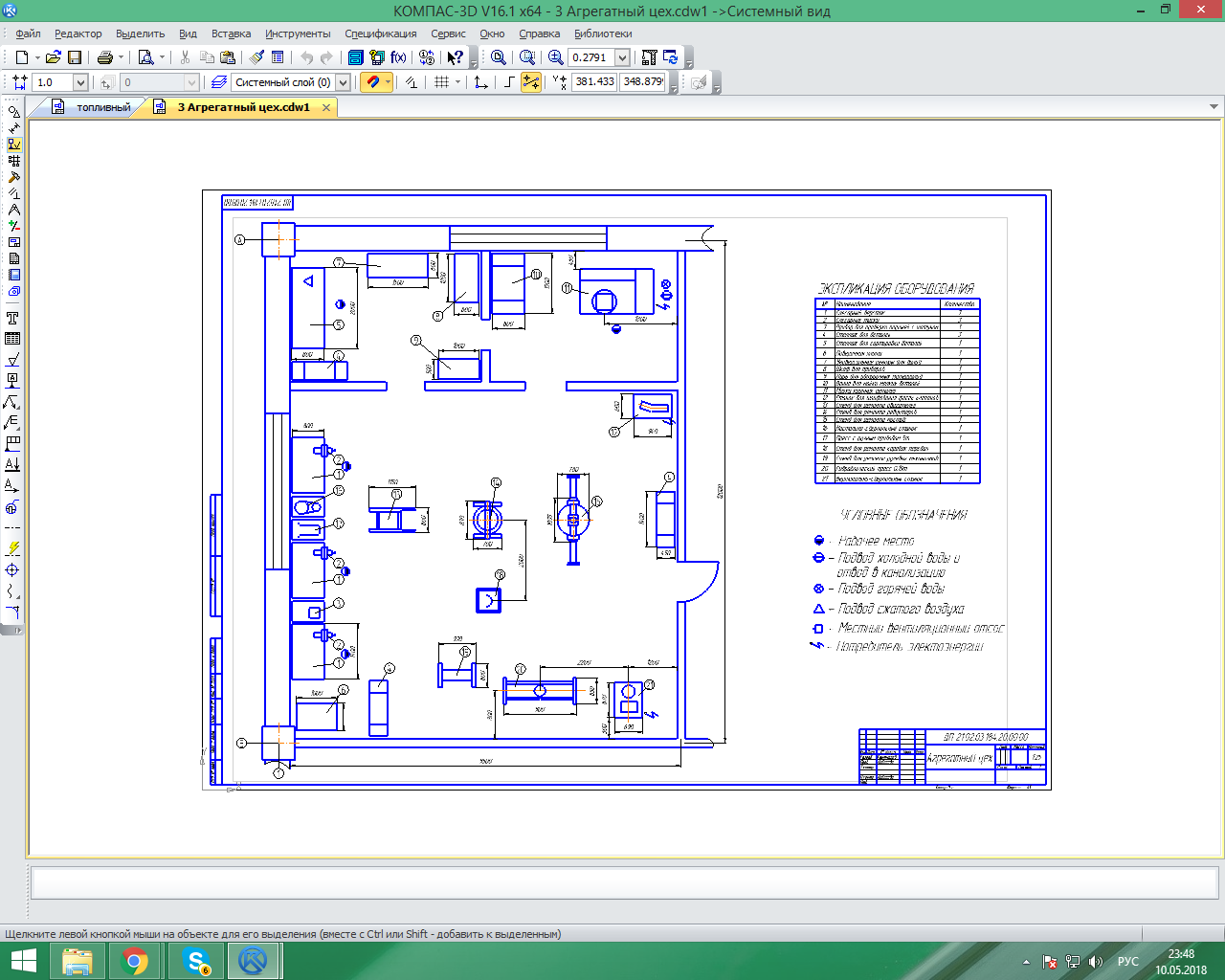Screen dimensions: 1225x980
Task: Click the Zoom in magnifier icon
Action: [555, 57]
